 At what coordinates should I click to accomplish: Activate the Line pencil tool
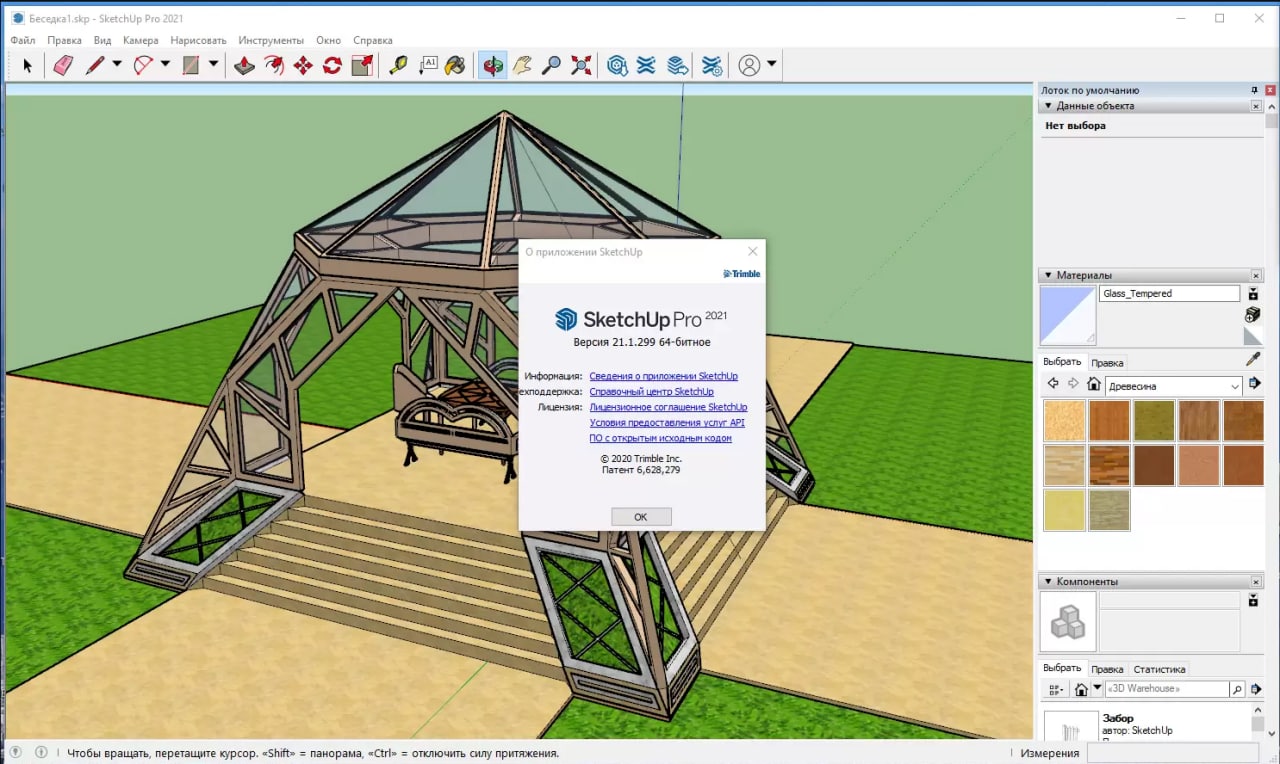click(95, 66)
